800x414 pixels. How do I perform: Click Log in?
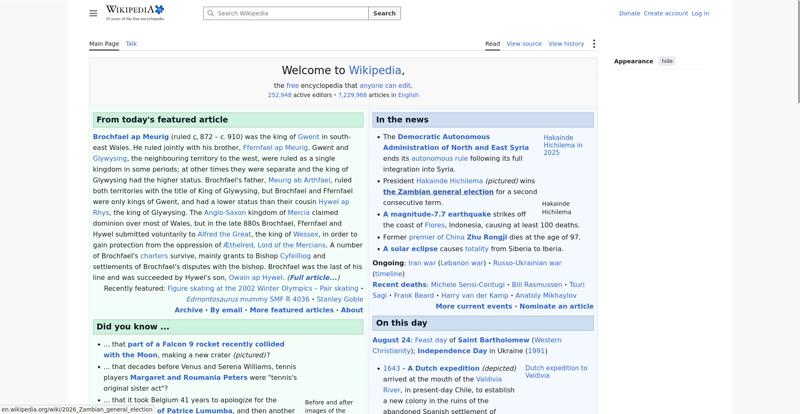[700, 13]
